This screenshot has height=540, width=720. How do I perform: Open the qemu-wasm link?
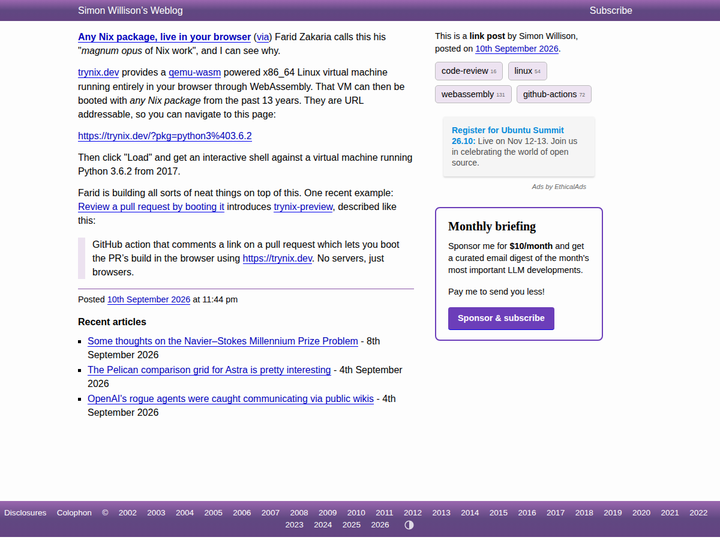pyautogui.click(x=194, y=72)
